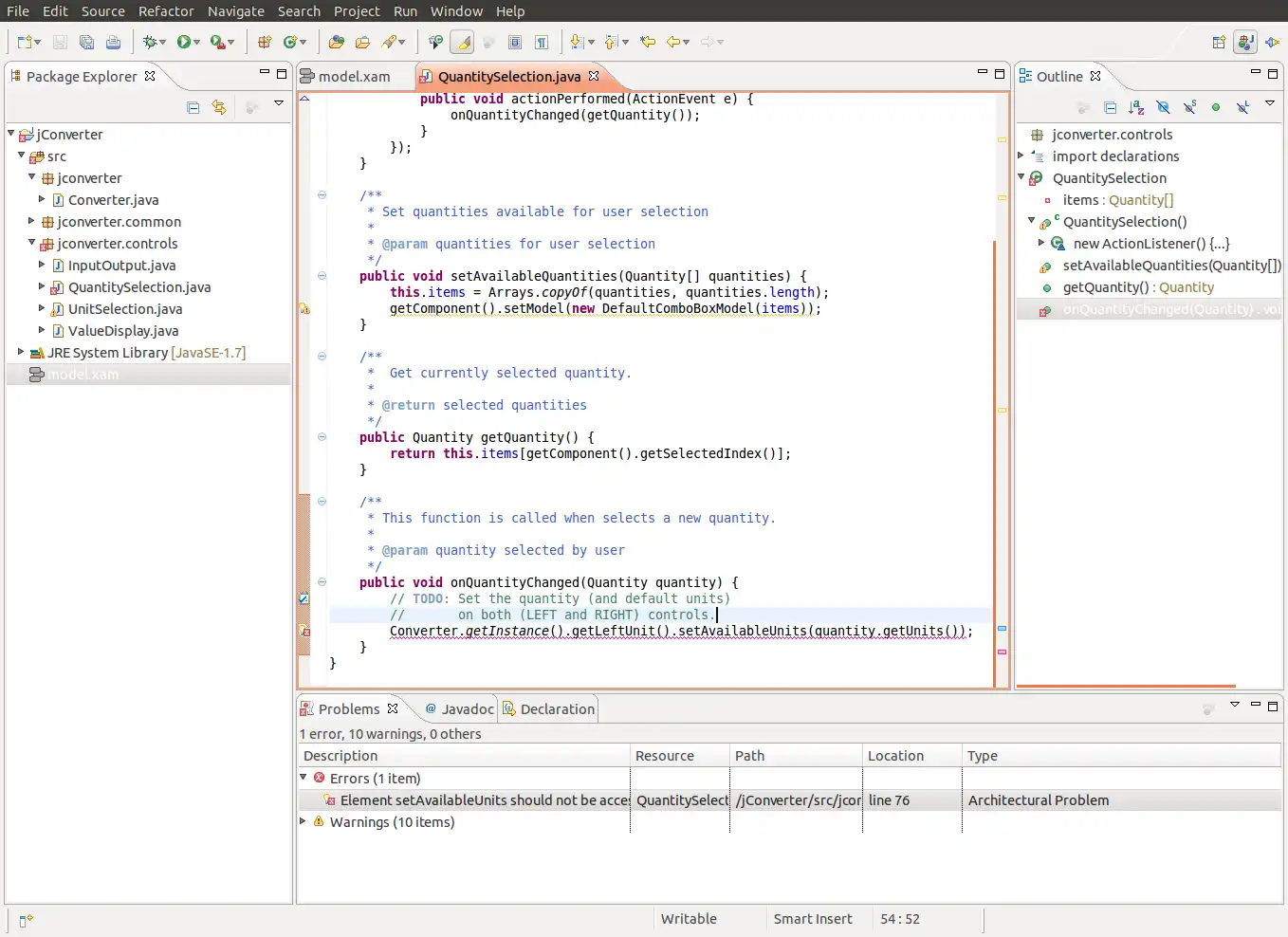Click the Previous Annotation arrow icon
This screenshot has height=937, width=1288.
(x=612, y=42)
